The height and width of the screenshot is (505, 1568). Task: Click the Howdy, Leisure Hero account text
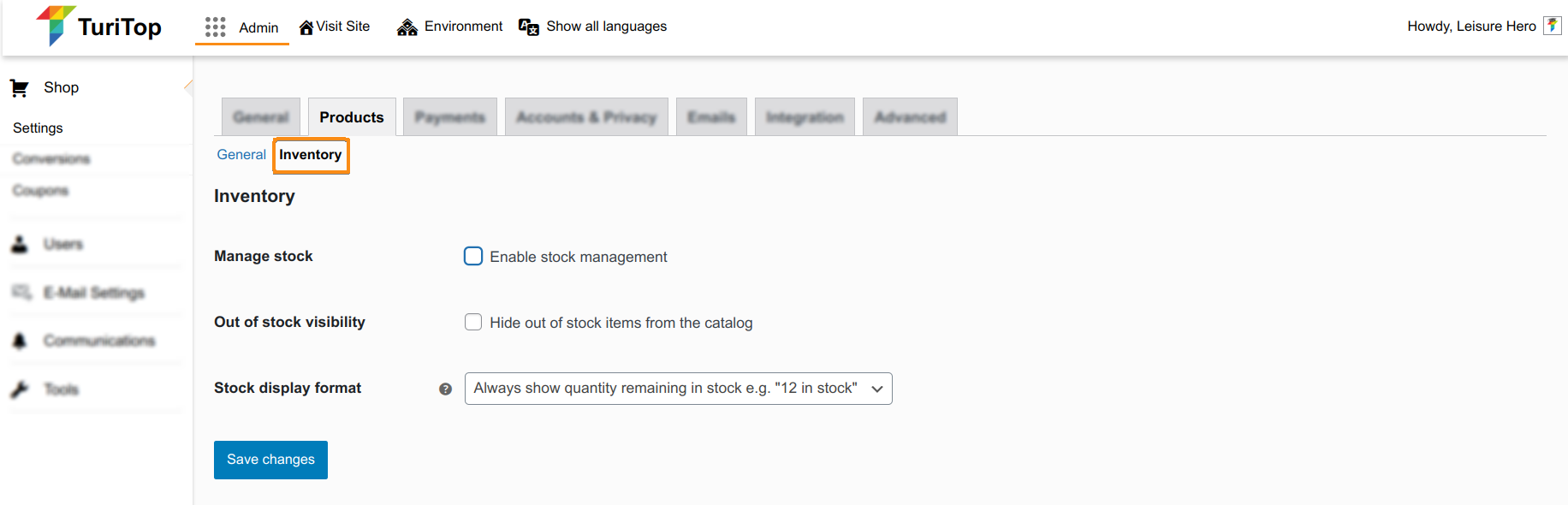pyautogui.click(x=1471, y=27)
